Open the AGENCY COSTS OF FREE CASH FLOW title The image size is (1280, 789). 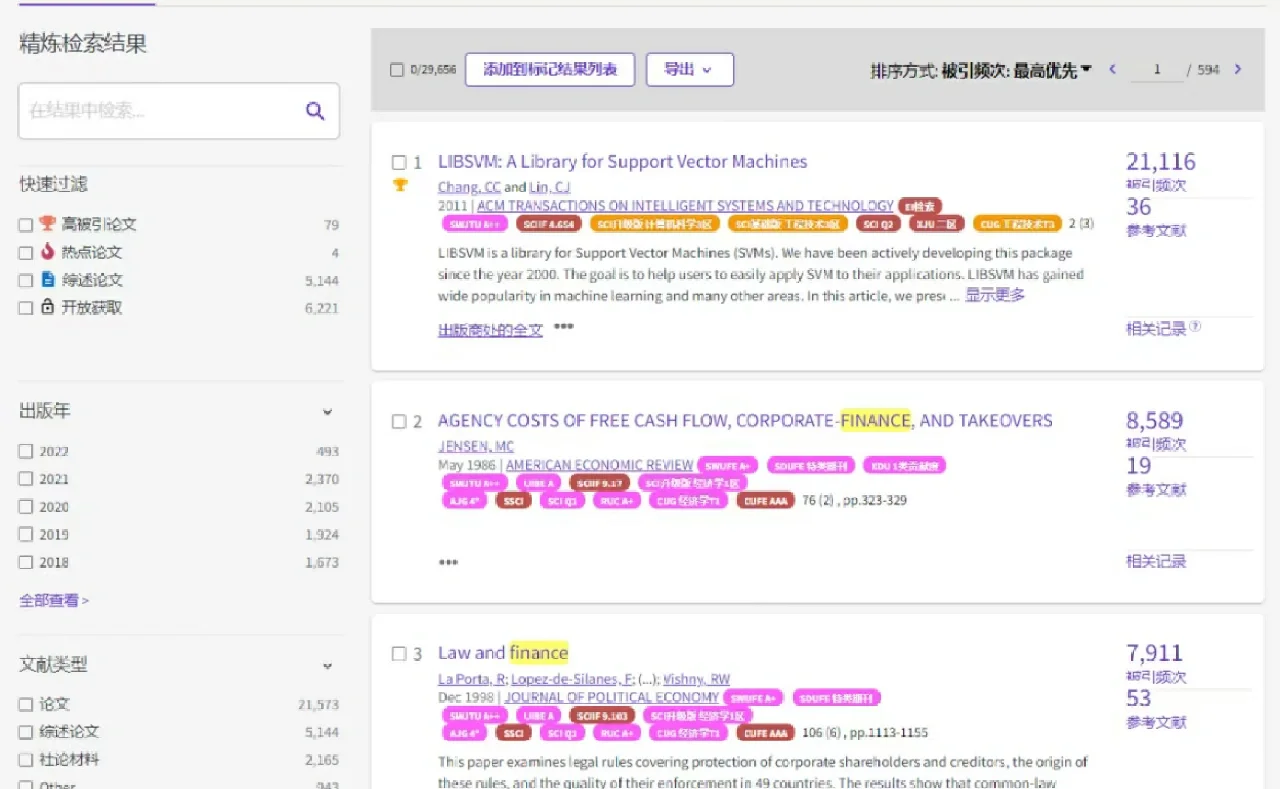(745, 421)
